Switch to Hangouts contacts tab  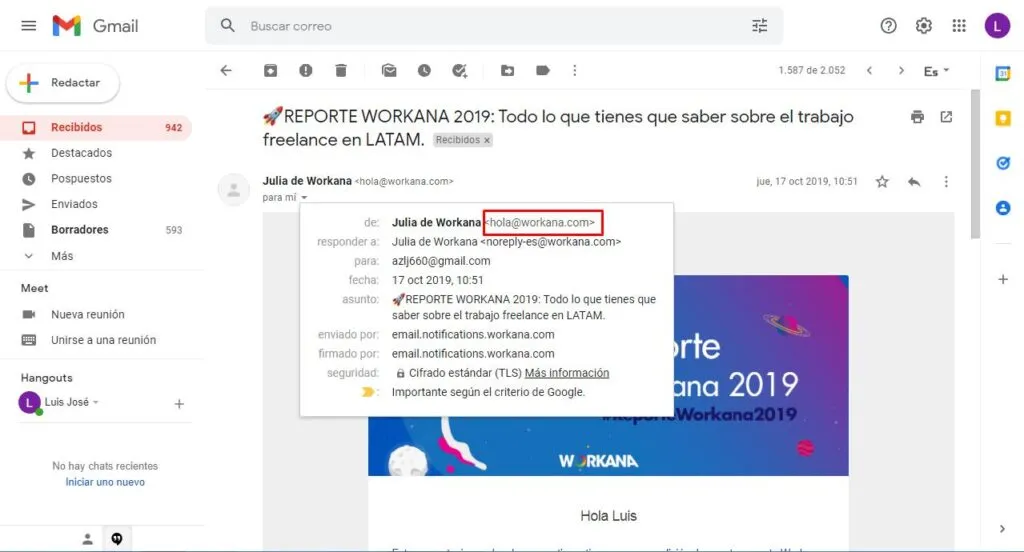coord(88,539)
